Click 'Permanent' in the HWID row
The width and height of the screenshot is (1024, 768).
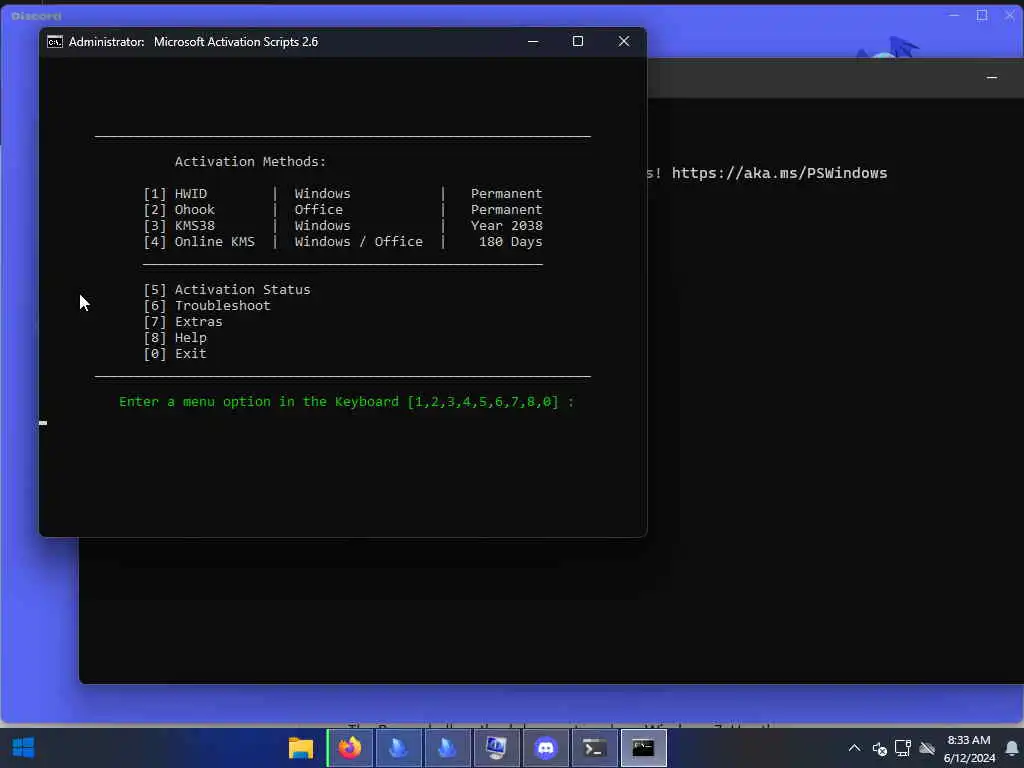pyautogui.click(x=507, y=194)
